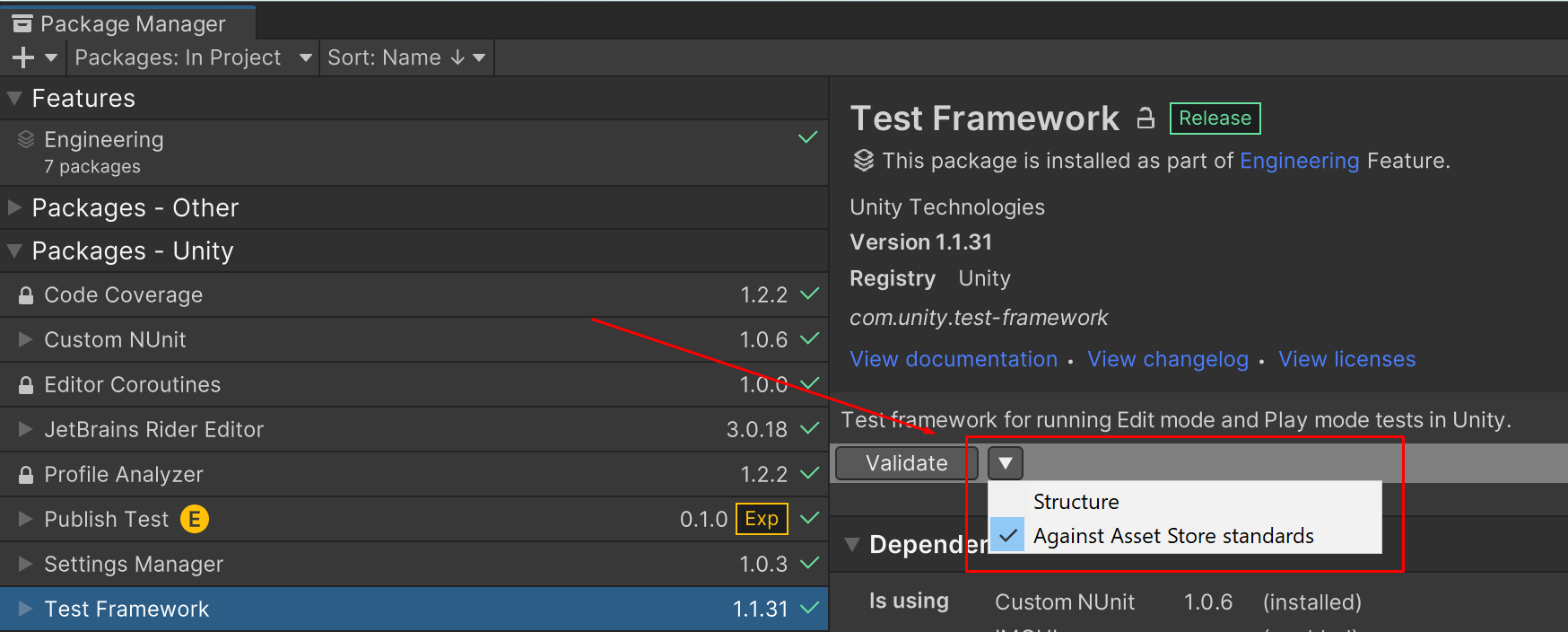
Task: Click the lock icon beside Code Coverage
Action: pos(26,295)
